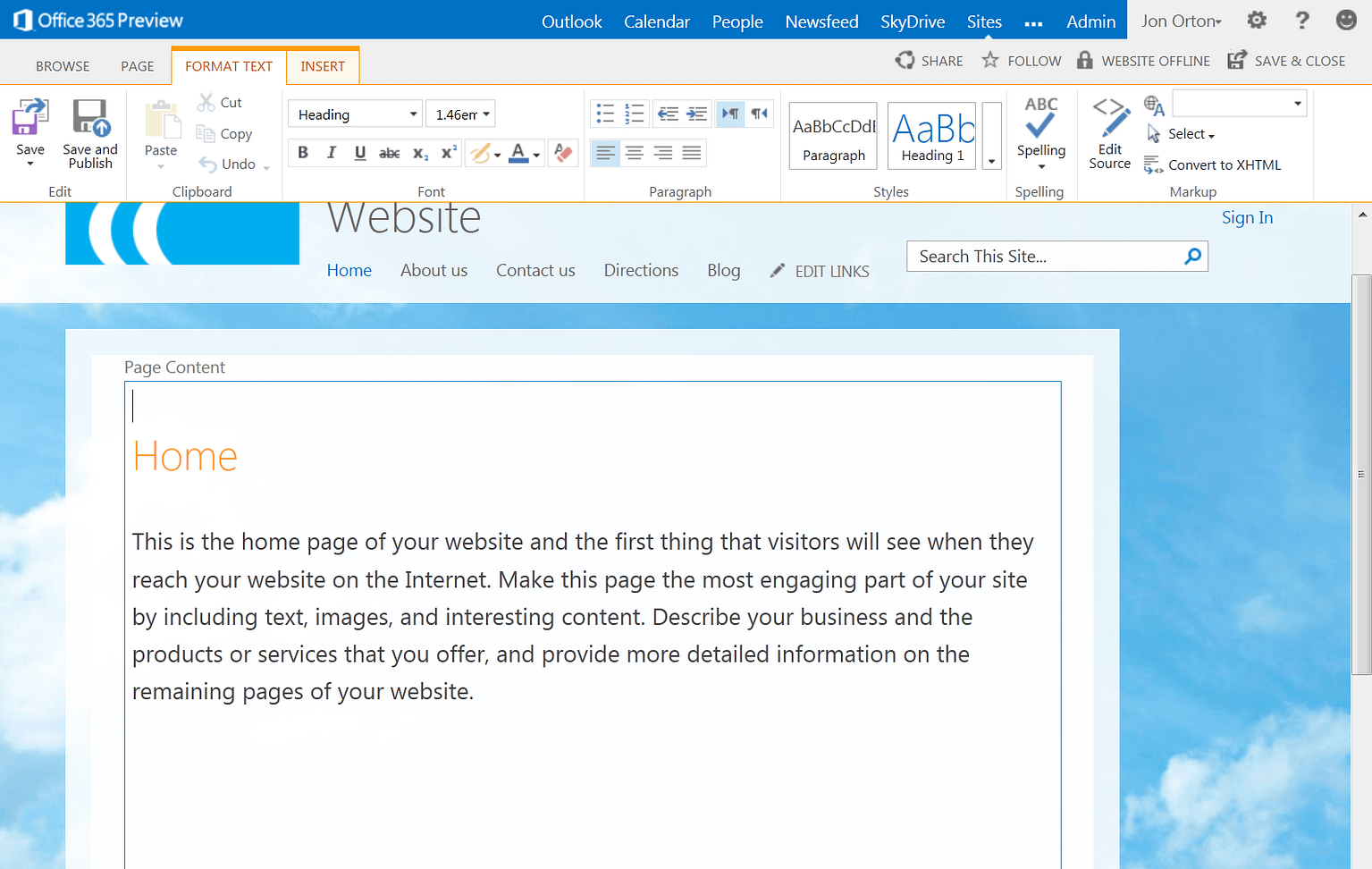Toggle underline formatting

click(359, 153)
